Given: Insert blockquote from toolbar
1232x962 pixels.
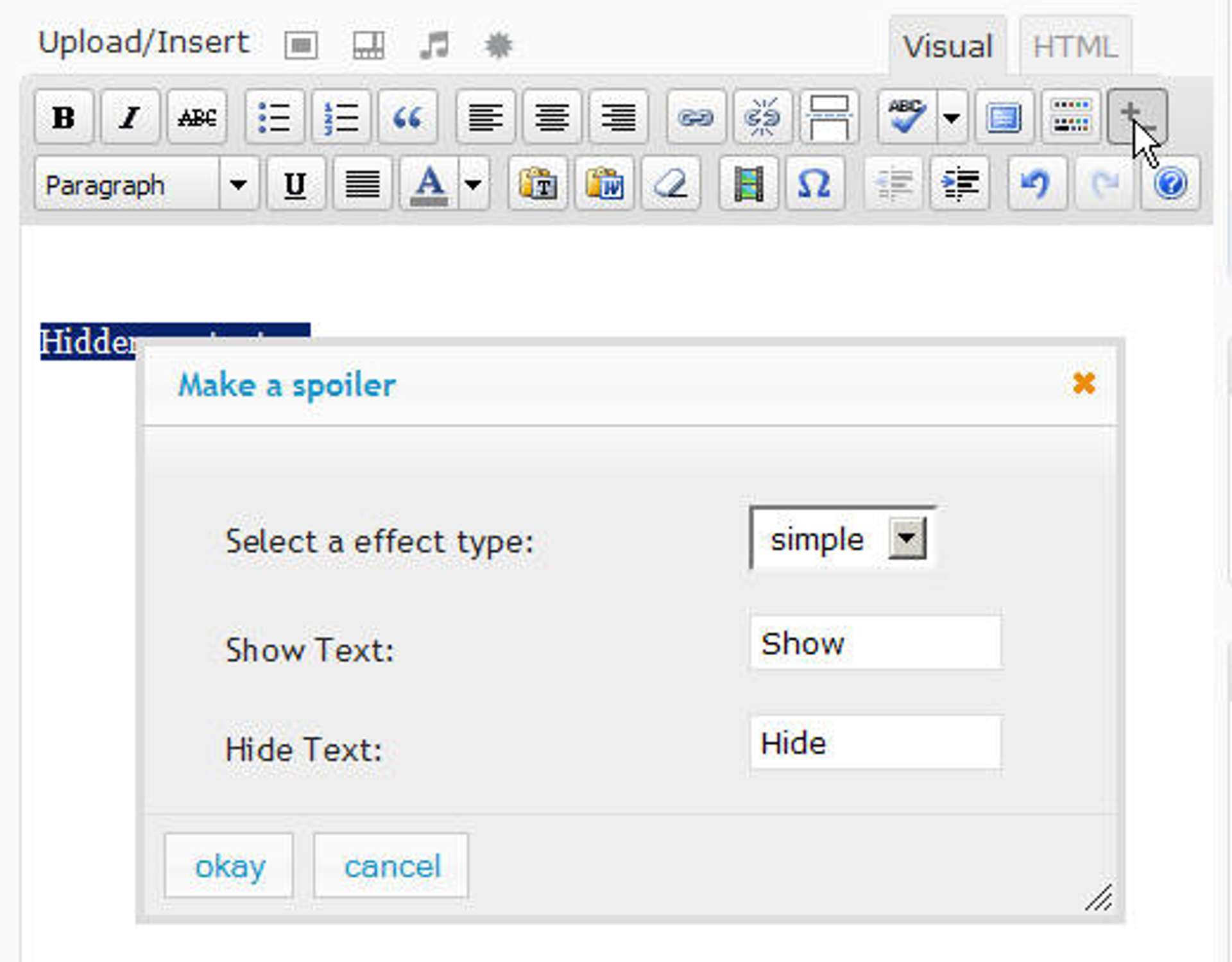Looking at the screenshot, I should click(x=407, y=117).
